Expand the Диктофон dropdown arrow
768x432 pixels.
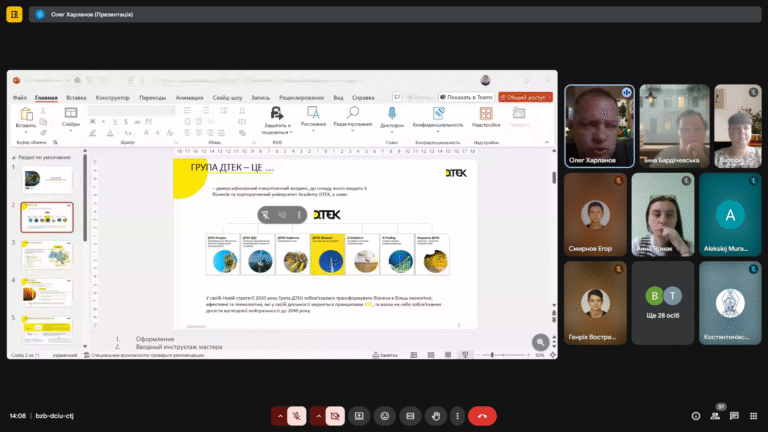point(392,131)
